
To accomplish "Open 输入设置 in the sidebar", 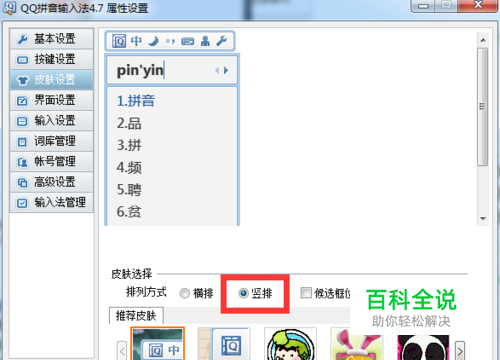I will tap(51, 121).
